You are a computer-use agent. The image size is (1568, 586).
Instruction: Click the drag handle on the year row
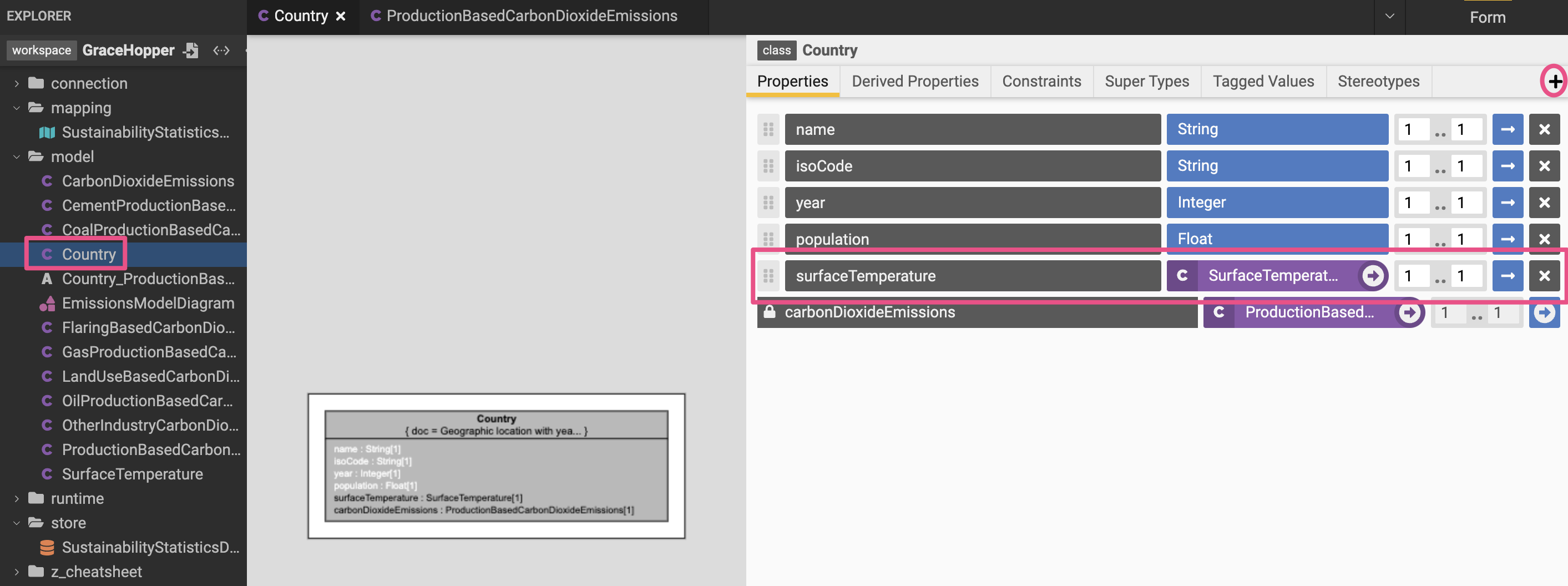pyautogui.click(x=768, y=202)
